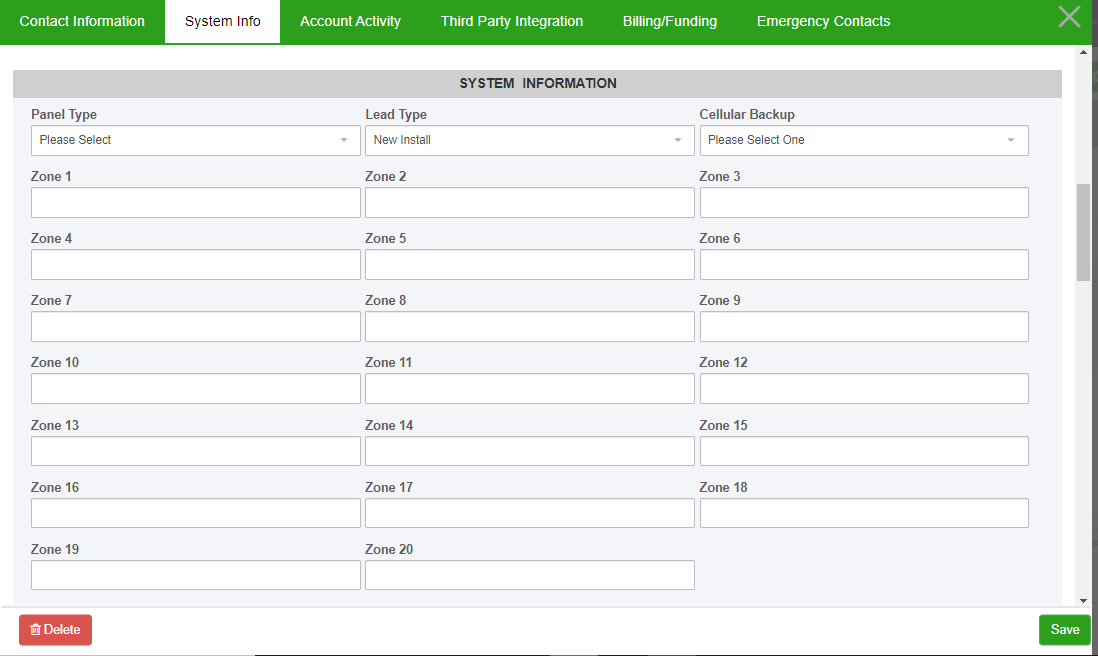Click into the Zone 5 field
The height and width of the screenshot is (656, 1098).
coord(529,265)
